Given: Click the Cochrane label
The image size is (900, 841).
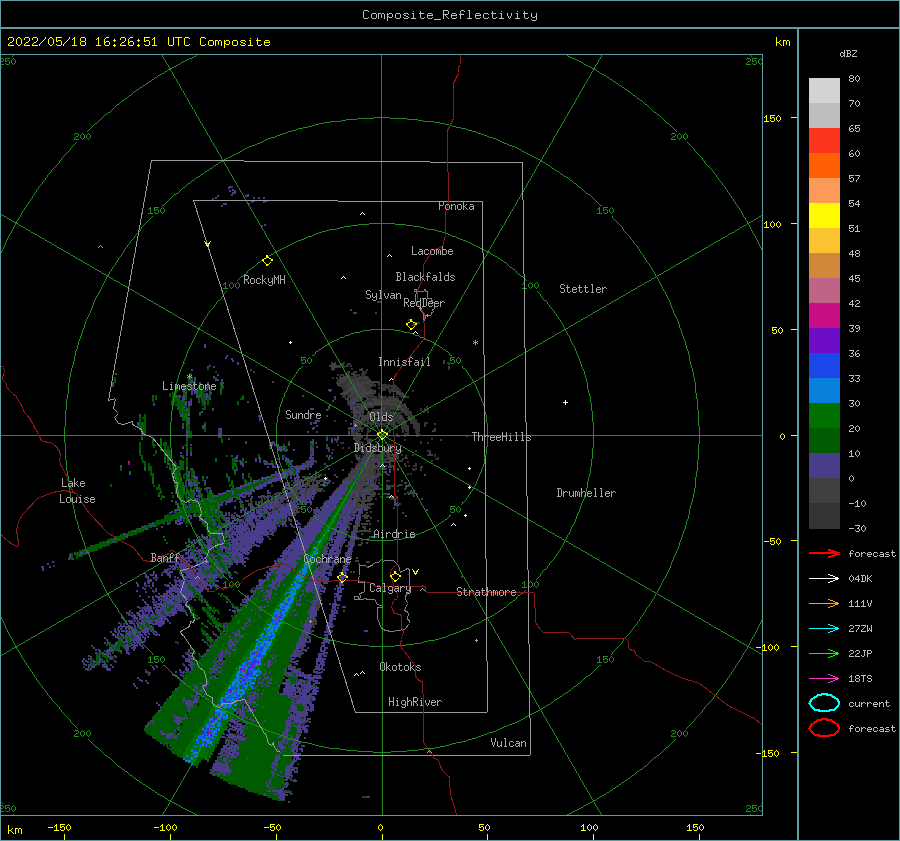Looking at the screenshot, I should (327, 559).
